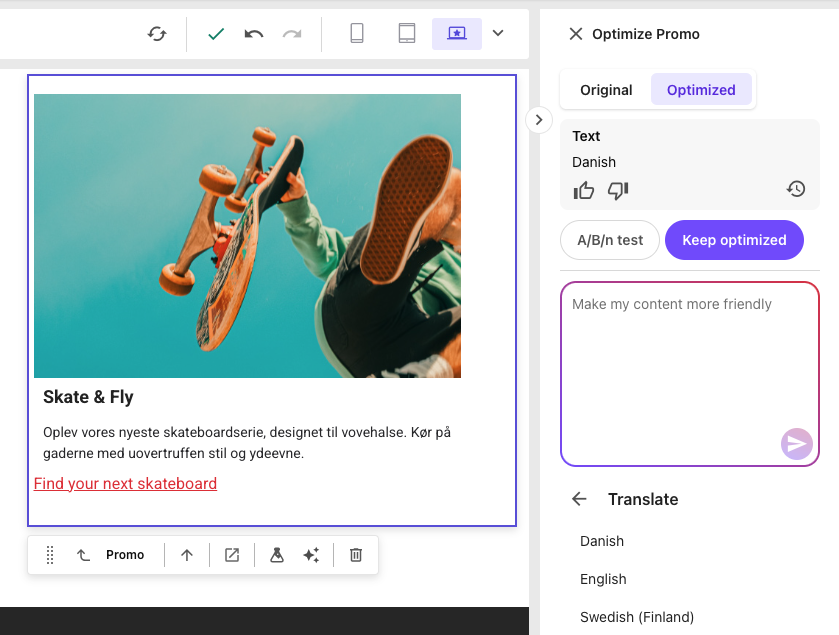Click the refresh icon in the toolbar
The height and width of the screenshot is (635, 839).
pos(156,33)
